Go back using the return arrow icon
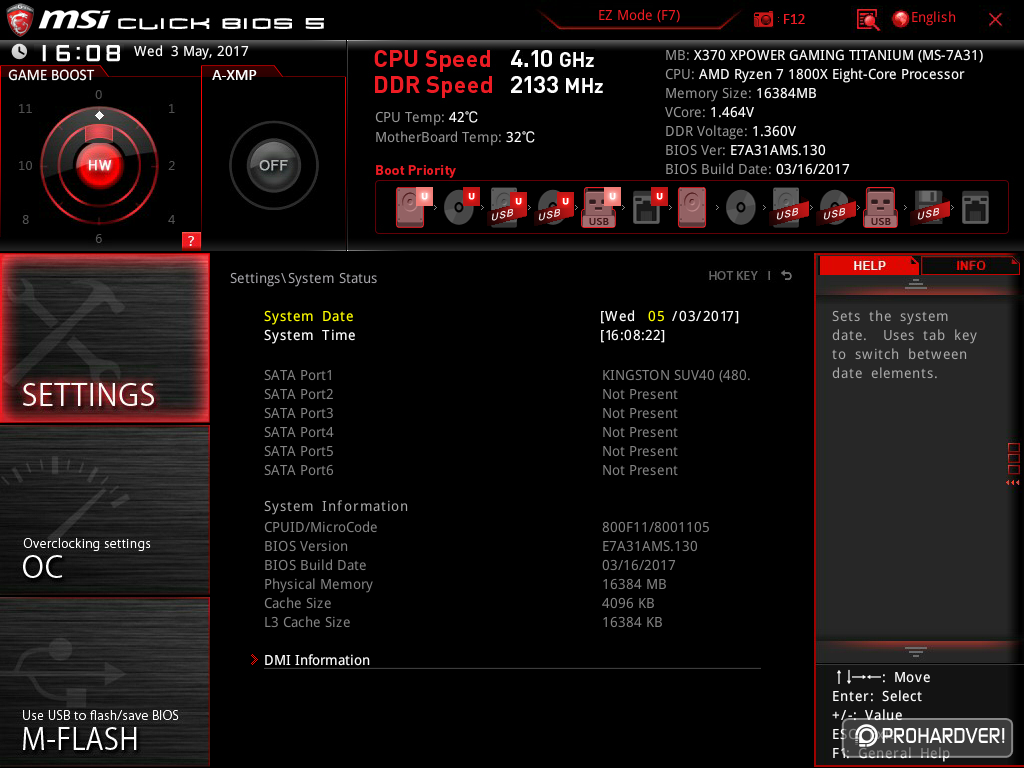Screen dimensions: 1024x768 tap(787, 276)
